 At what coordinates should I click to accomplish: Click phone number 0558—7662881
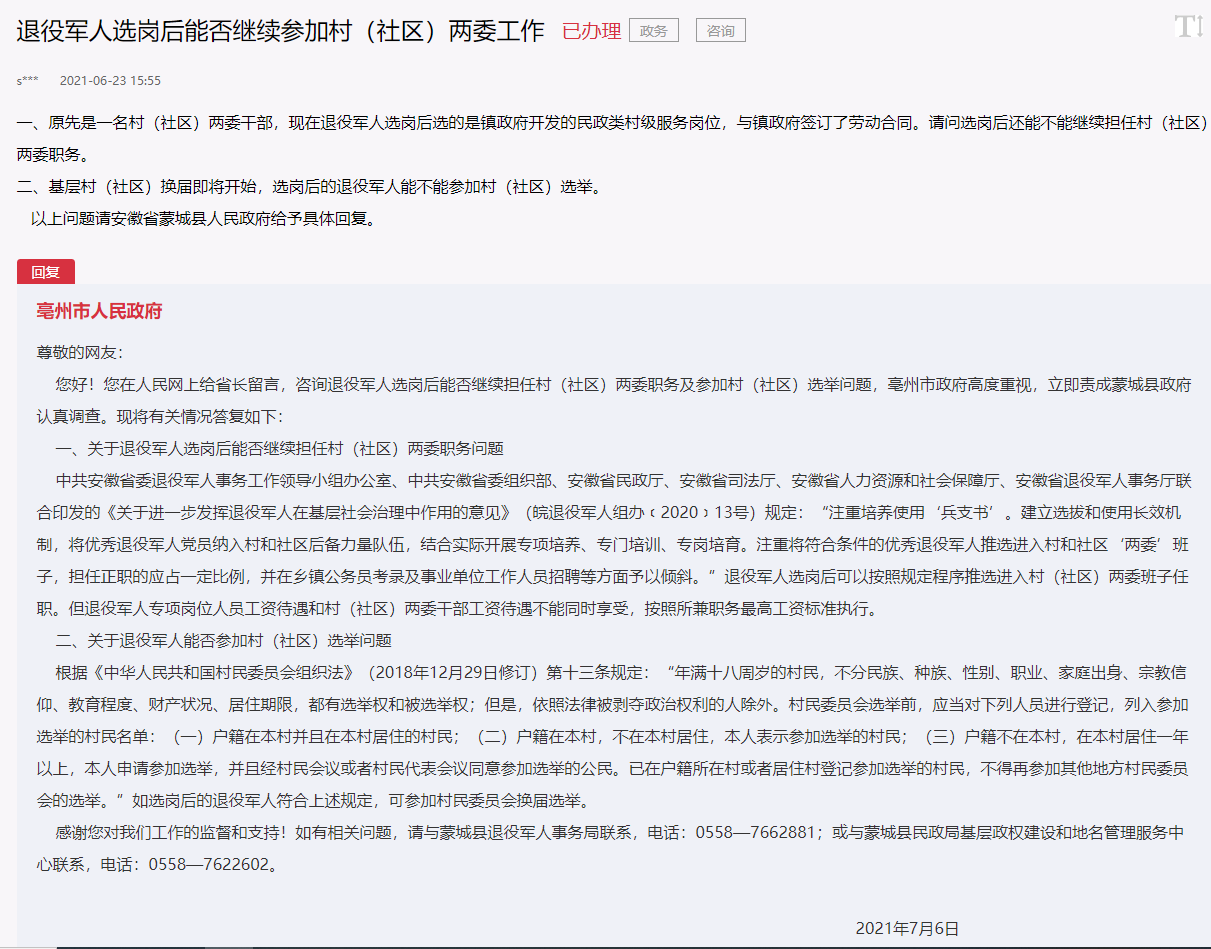755,832
